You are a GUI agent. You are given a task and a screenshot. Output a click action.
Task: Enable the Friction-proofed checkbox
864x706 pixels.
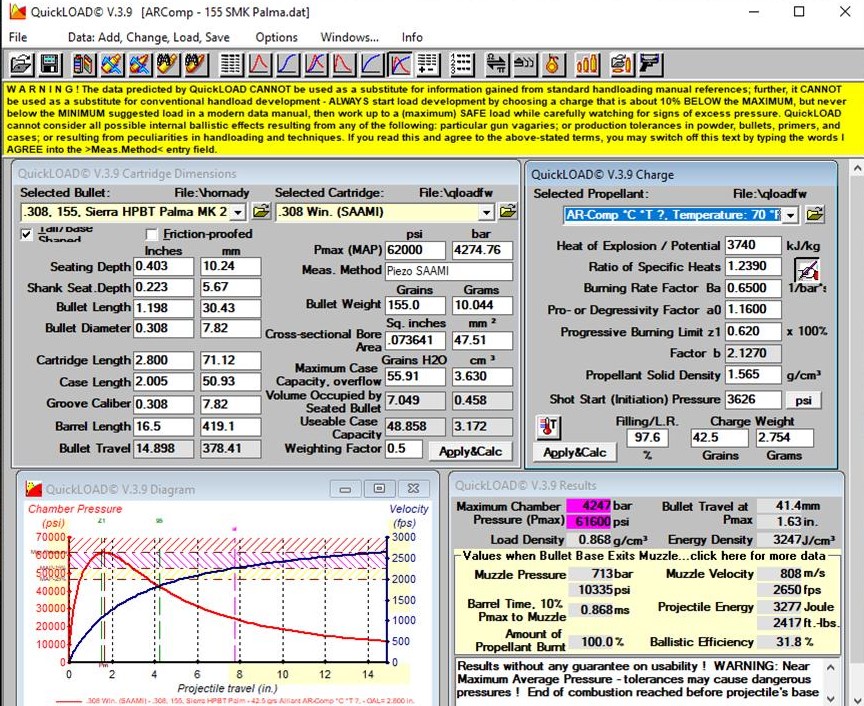coord(152,234)
